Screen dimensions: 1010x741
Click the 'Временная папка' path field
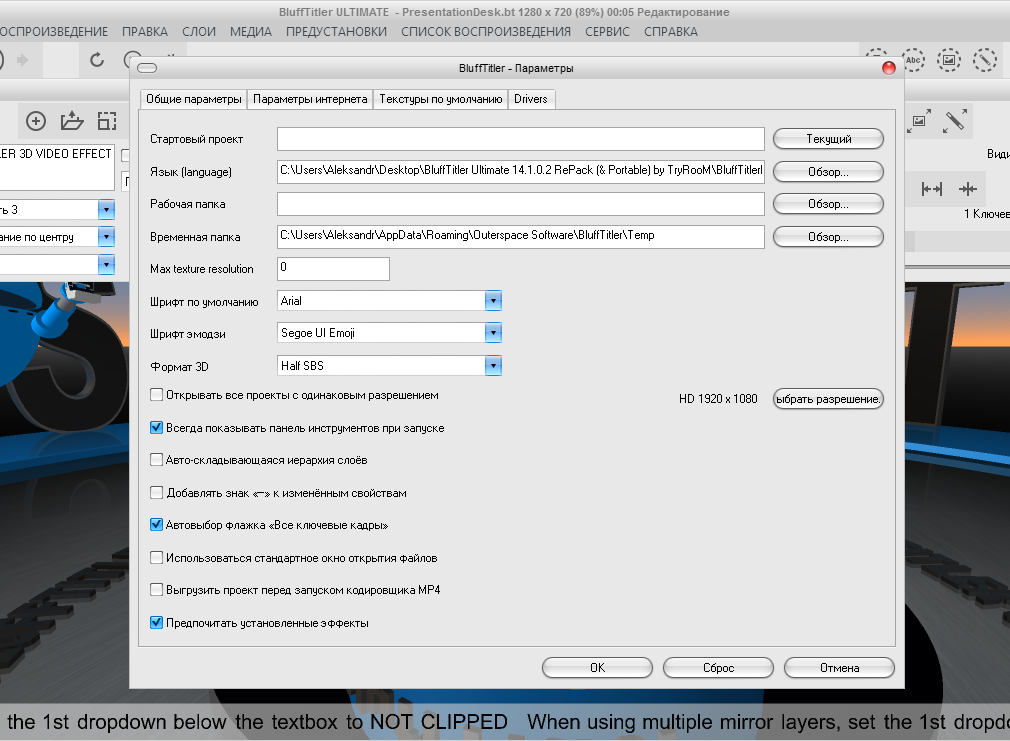pyautogui.click(x=520, y=236)
